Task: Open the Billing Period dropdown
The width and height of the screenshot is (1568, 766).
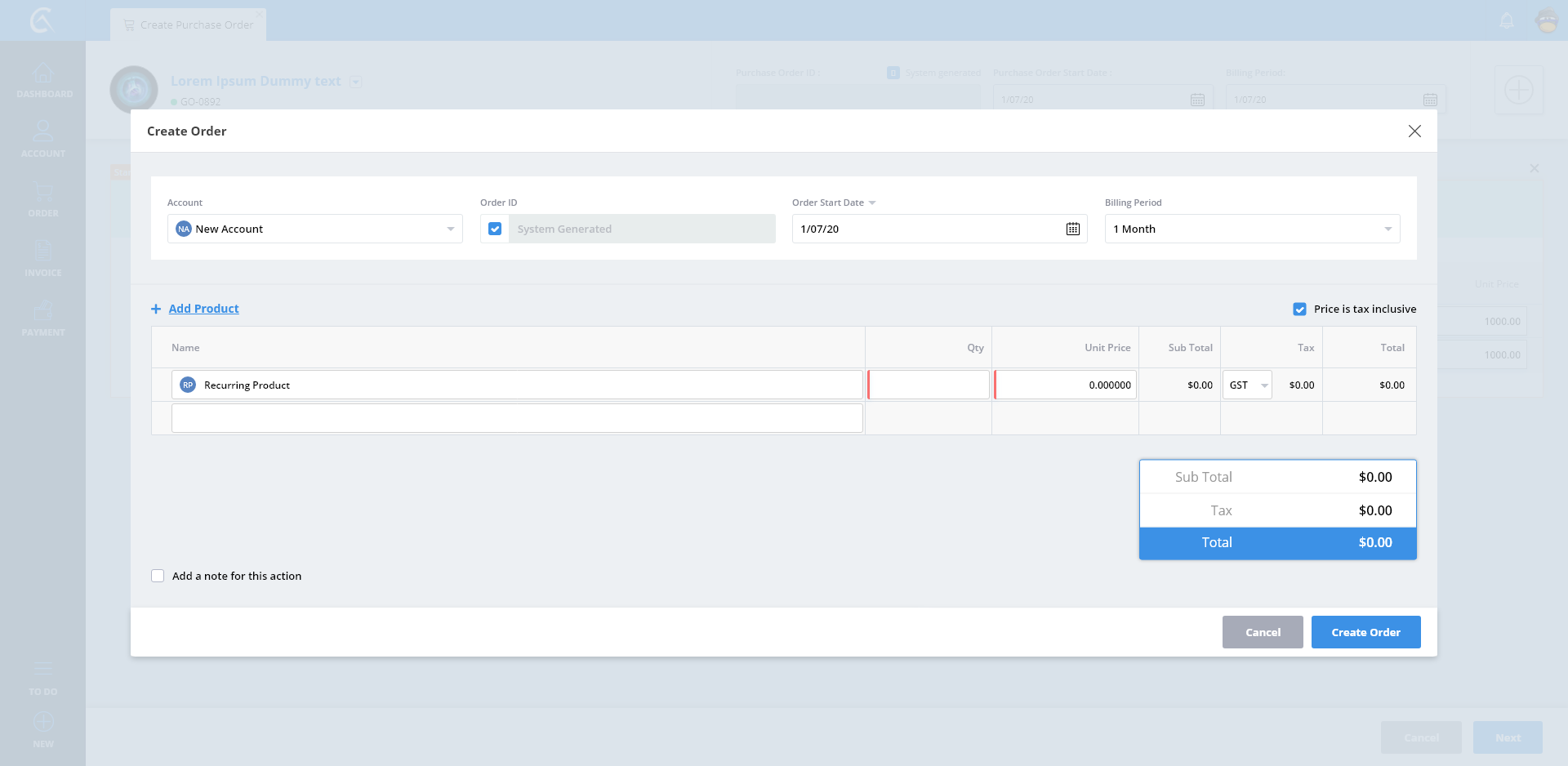Action: click(1387, 229)
